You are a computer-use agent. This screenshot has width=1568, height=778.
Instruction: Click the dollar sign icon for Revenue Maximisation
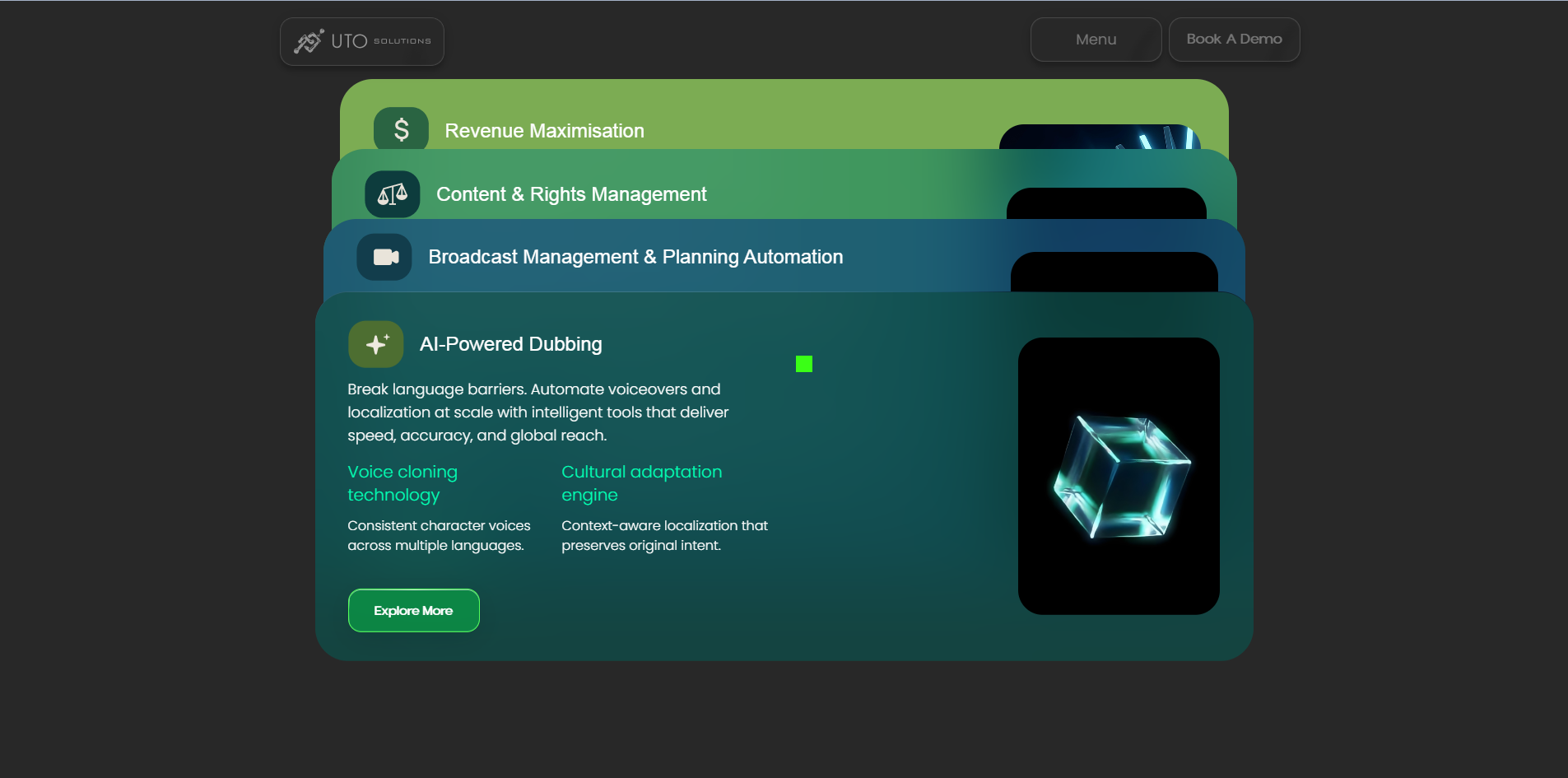pyautogui.click(x=401, y=129)
